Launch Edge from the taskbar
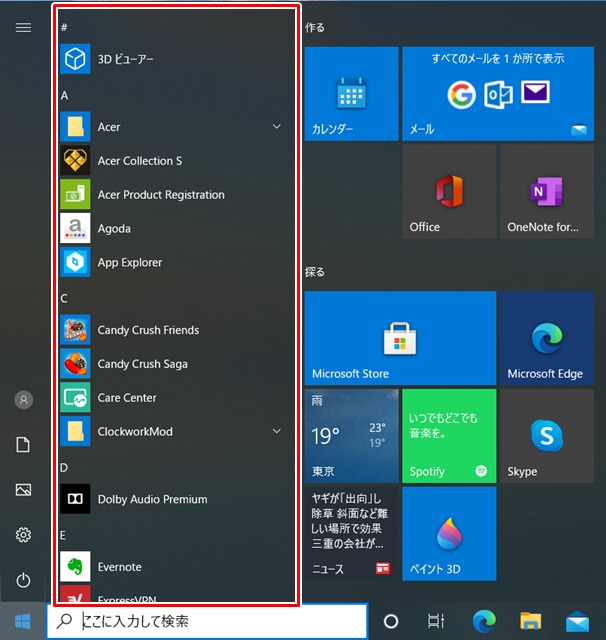 [484, 621]
